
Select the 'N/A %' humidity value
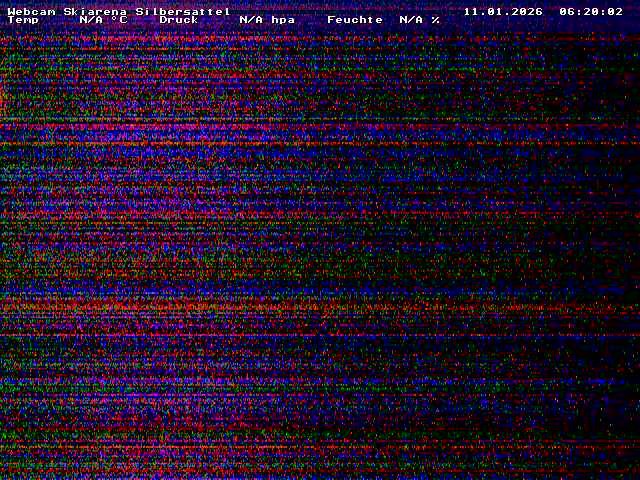(420, 20)
